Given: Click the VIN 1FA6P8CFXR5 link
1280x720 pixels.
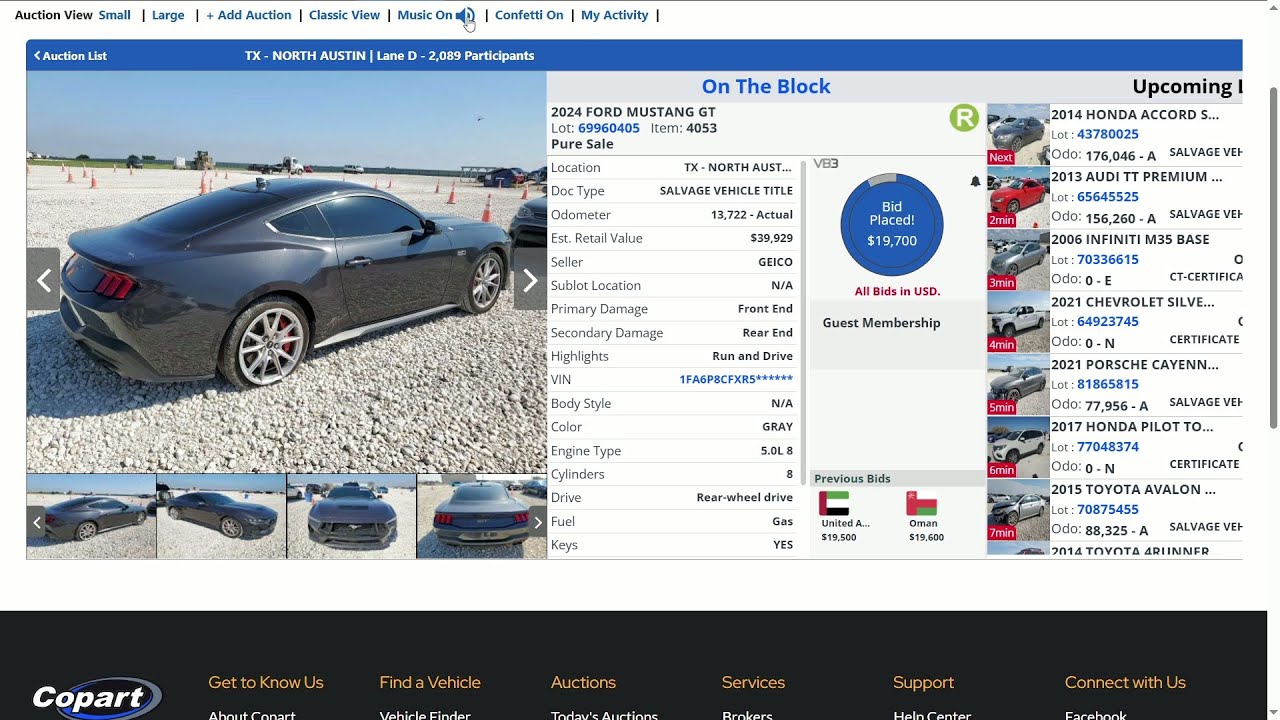Looking at the screenshot, I should (x=736, y=379).
